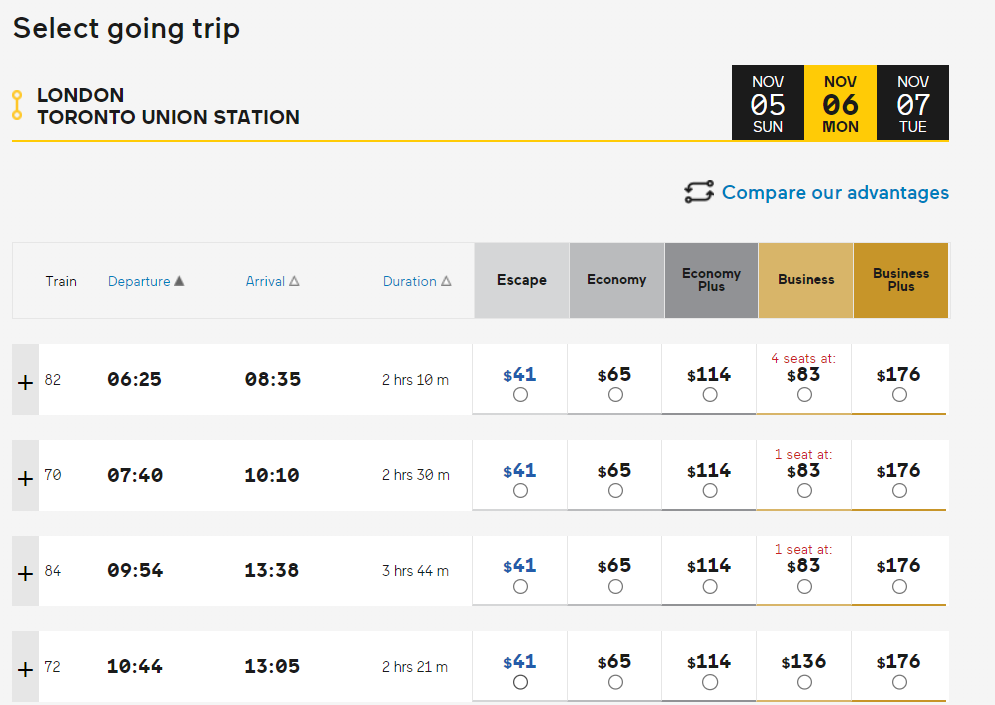Click the compare arrows icon
Viewport: 995px width, 705px height.
tap(699, 192)
